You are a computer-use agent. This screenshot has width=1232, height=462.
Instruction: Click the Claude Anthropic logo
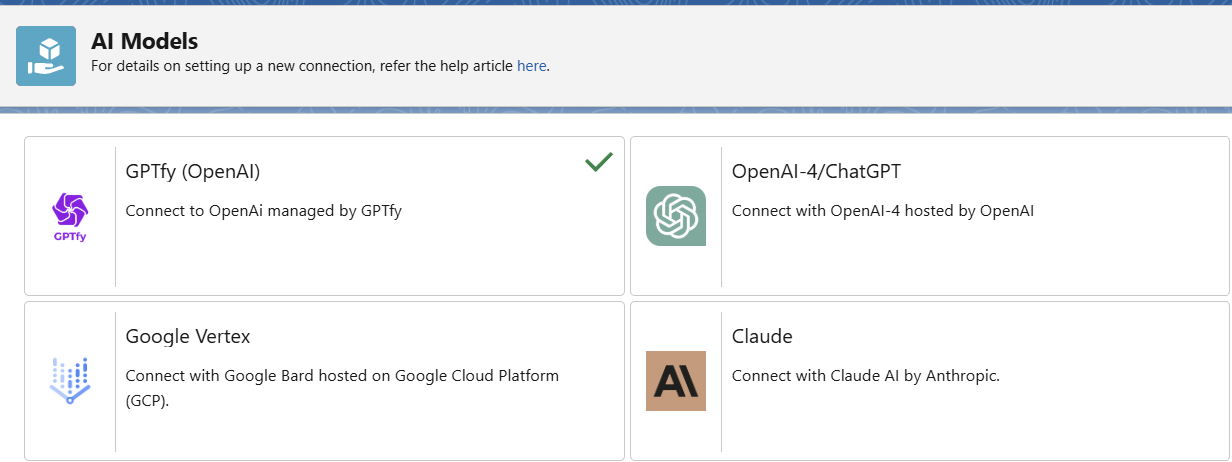(x=676, y=381)
